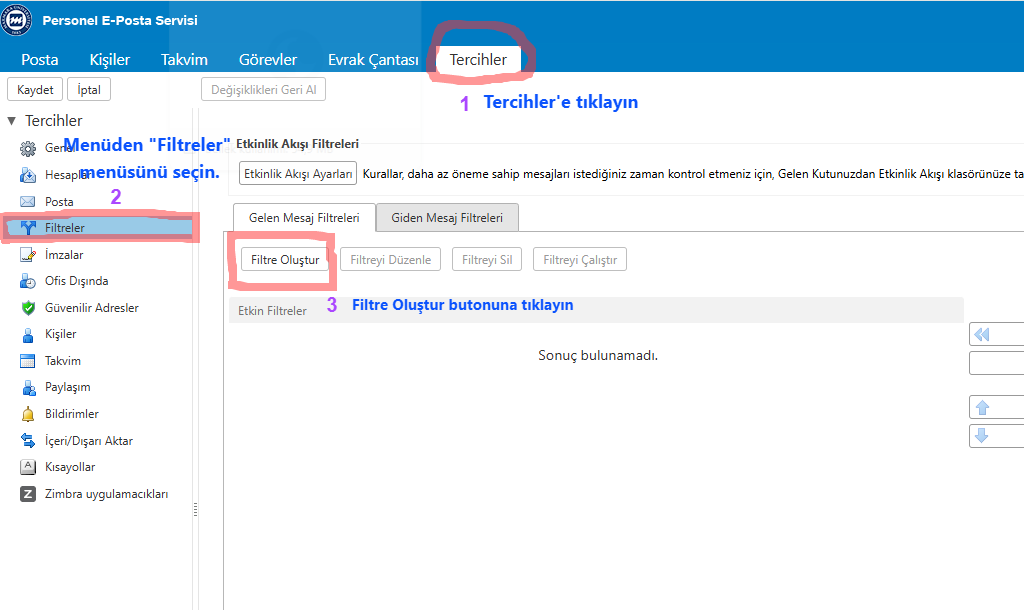Click the Kaydet button

pyautogui.click(x=35, y=89)
